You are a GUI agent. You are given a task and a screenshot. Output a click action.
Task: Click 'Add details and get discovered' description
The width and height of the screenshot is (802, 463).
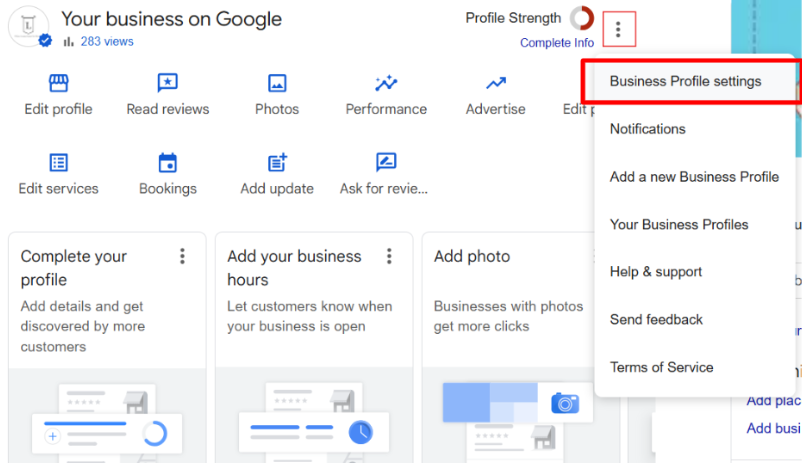click(x=82, y=326)
